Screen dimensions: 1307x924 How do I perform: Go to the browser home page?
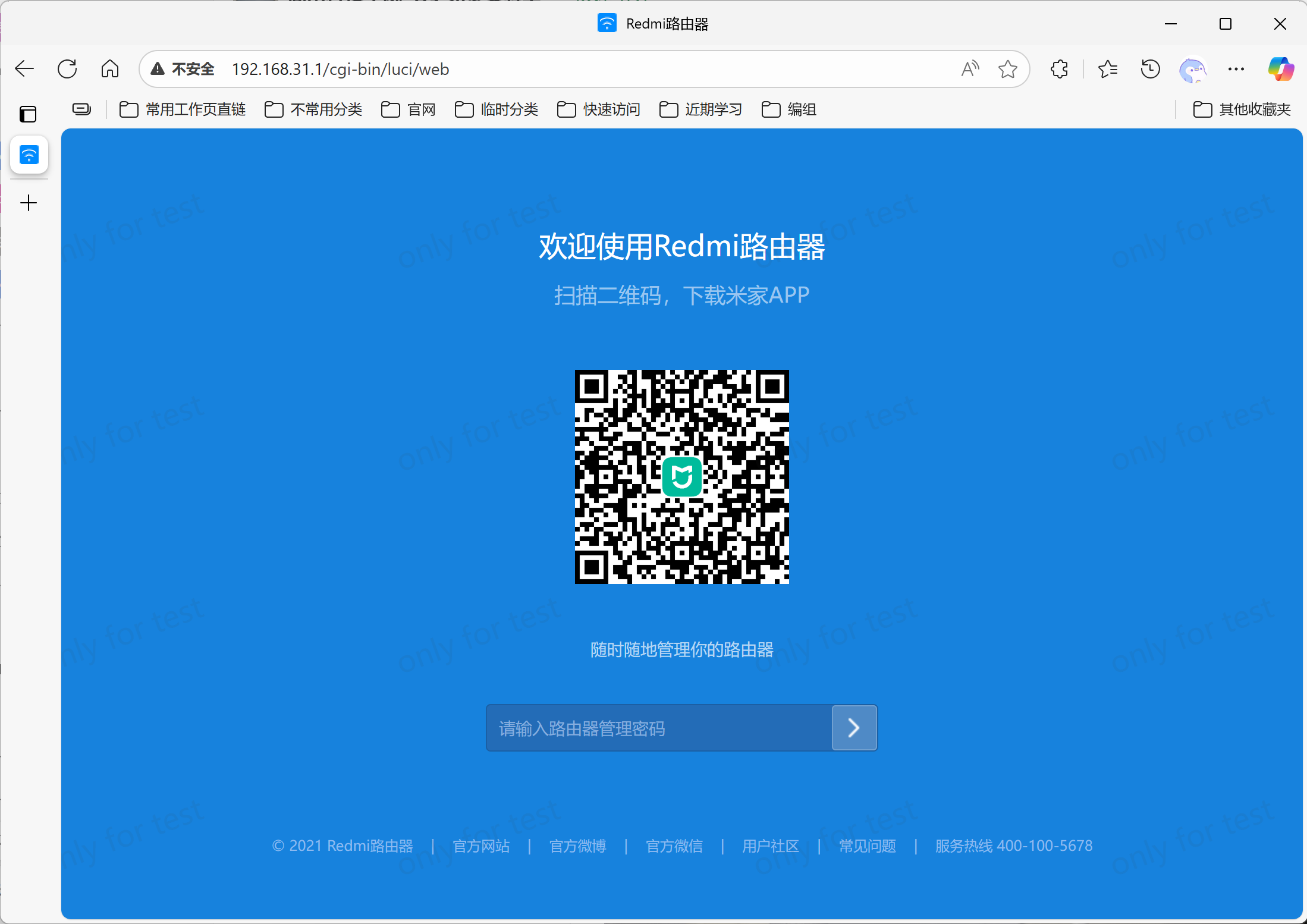[110, 69]
